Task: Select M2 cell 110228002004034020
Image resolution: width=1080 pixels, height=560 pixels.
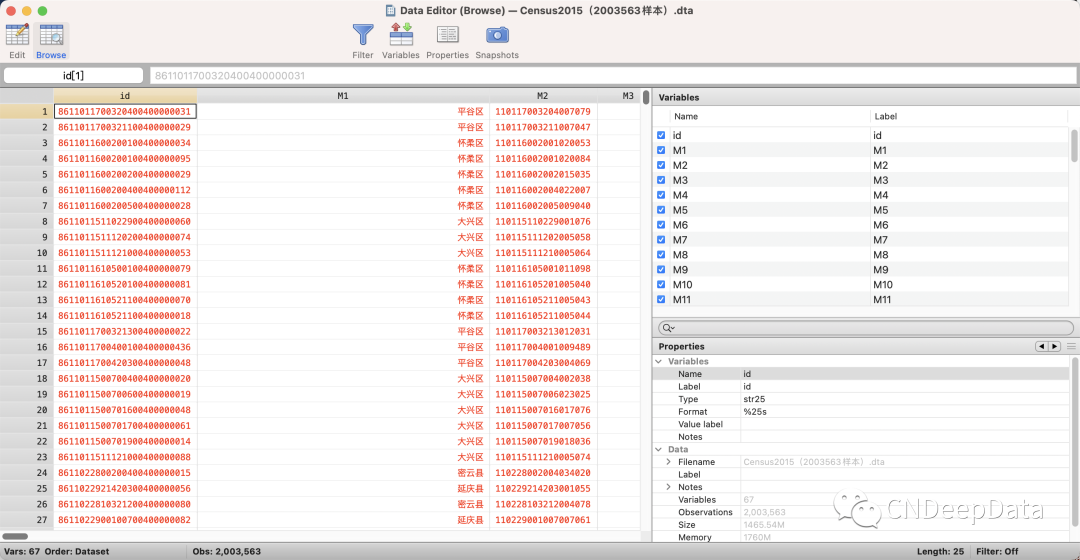Action: (543, 473)
